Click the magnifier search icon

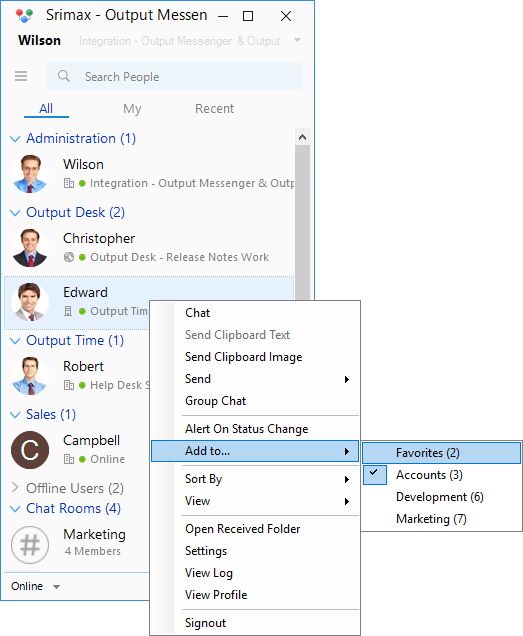point(64,76)
